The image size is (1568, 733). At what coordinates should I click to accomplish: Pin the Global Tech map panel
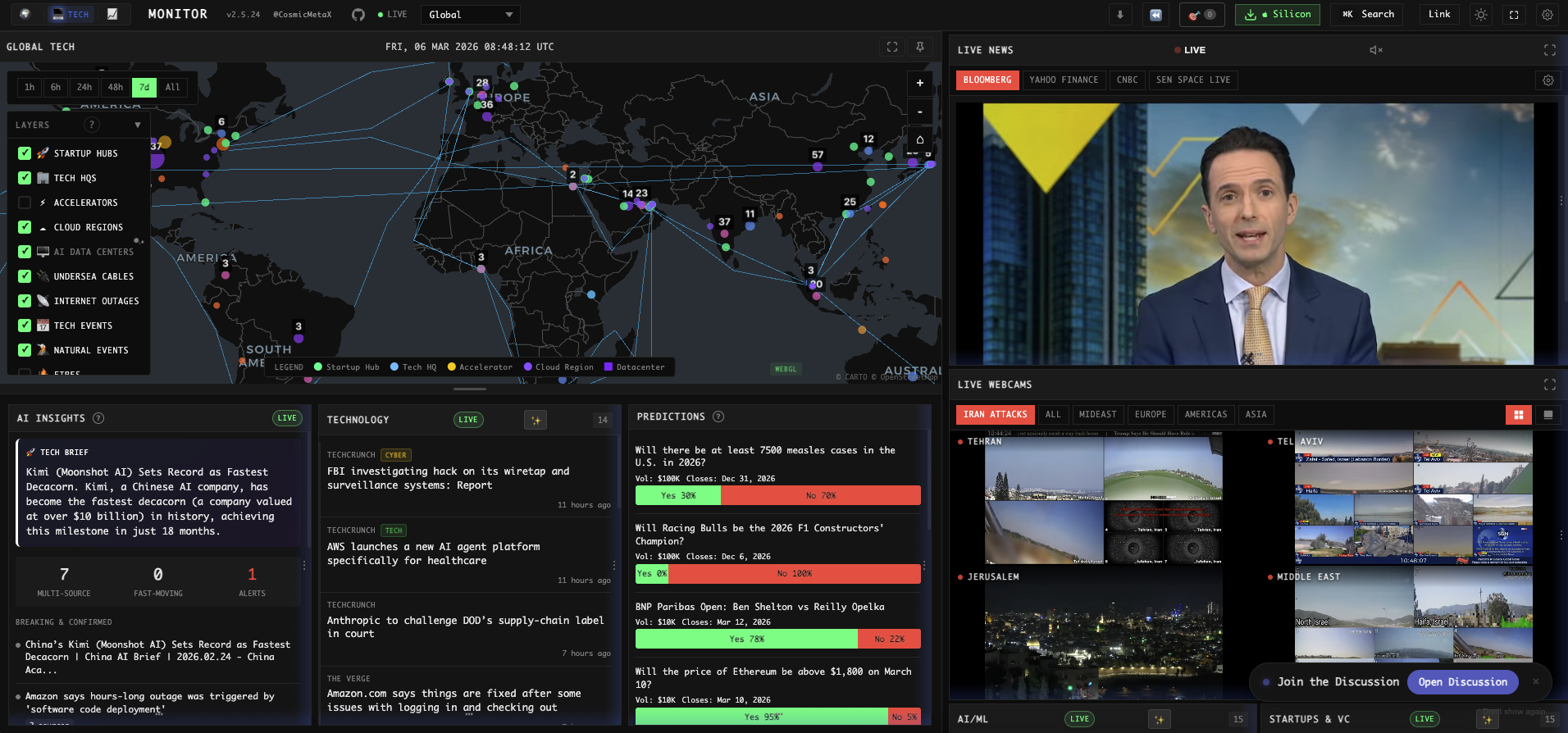(919, 47)
